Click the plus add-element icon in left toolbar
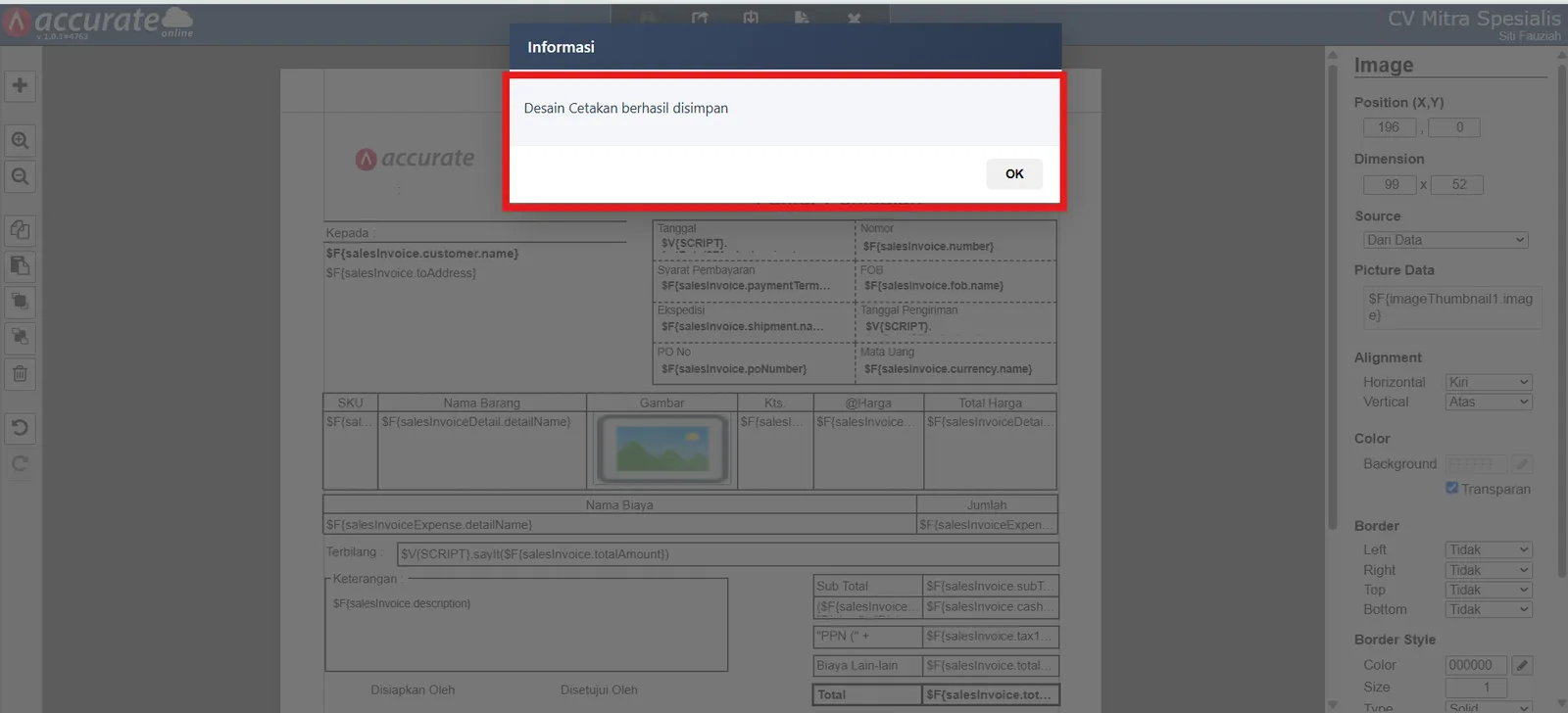 point(20,85)
